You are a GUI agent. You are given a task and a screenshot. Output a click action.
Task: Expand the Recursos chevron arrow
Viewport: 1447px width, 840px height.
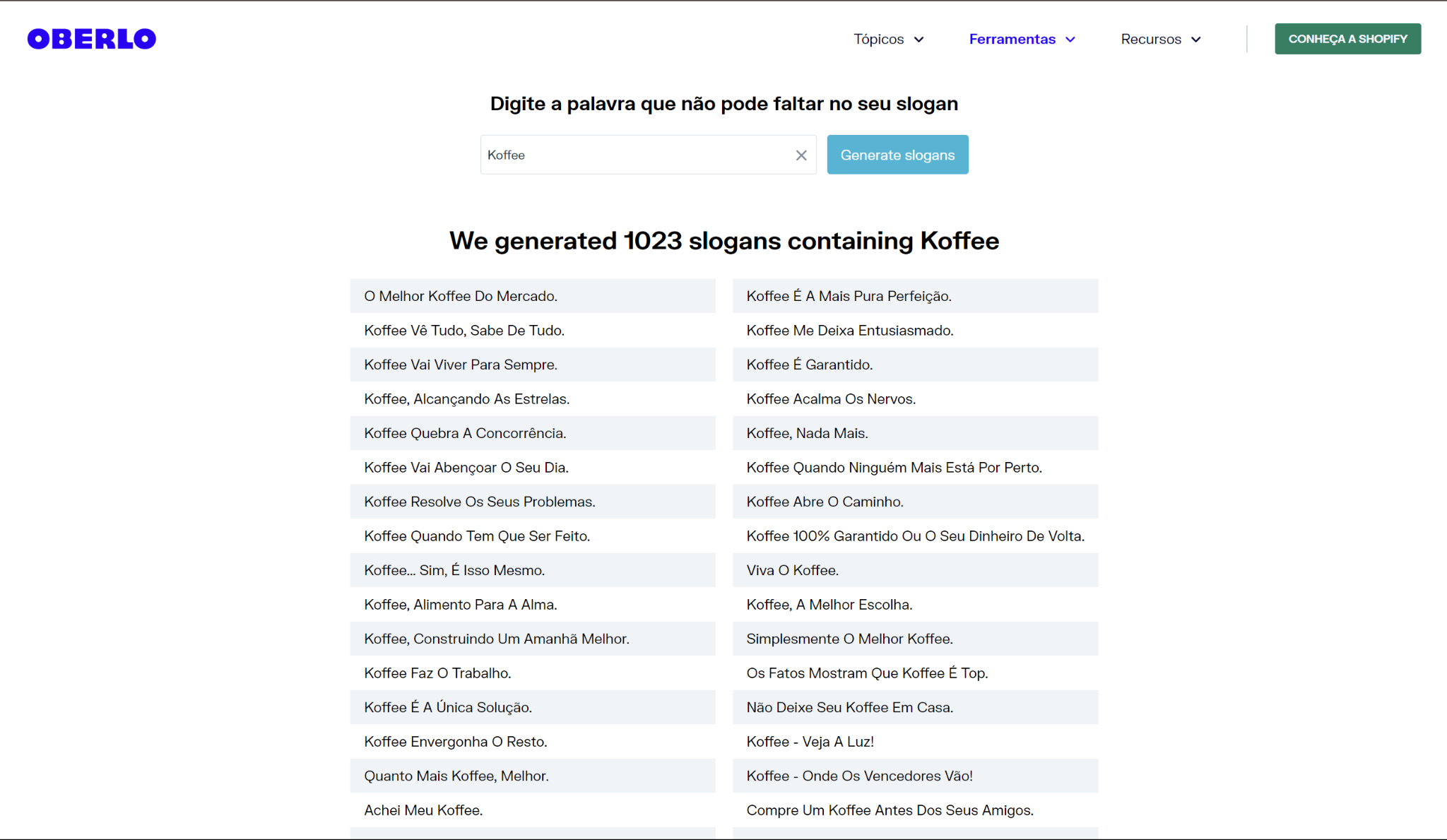click(x=1196, y=40)
